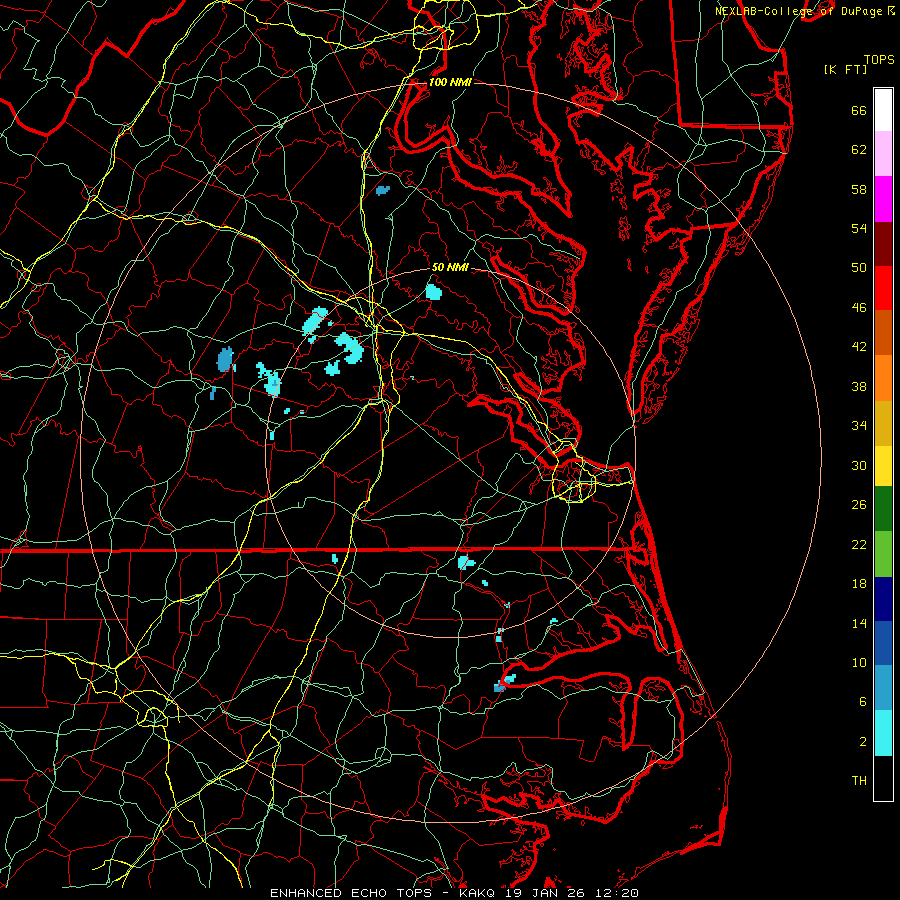Click the black TH swatch at legend bottom
Viewport: 900px width, 900px height.
883,778
